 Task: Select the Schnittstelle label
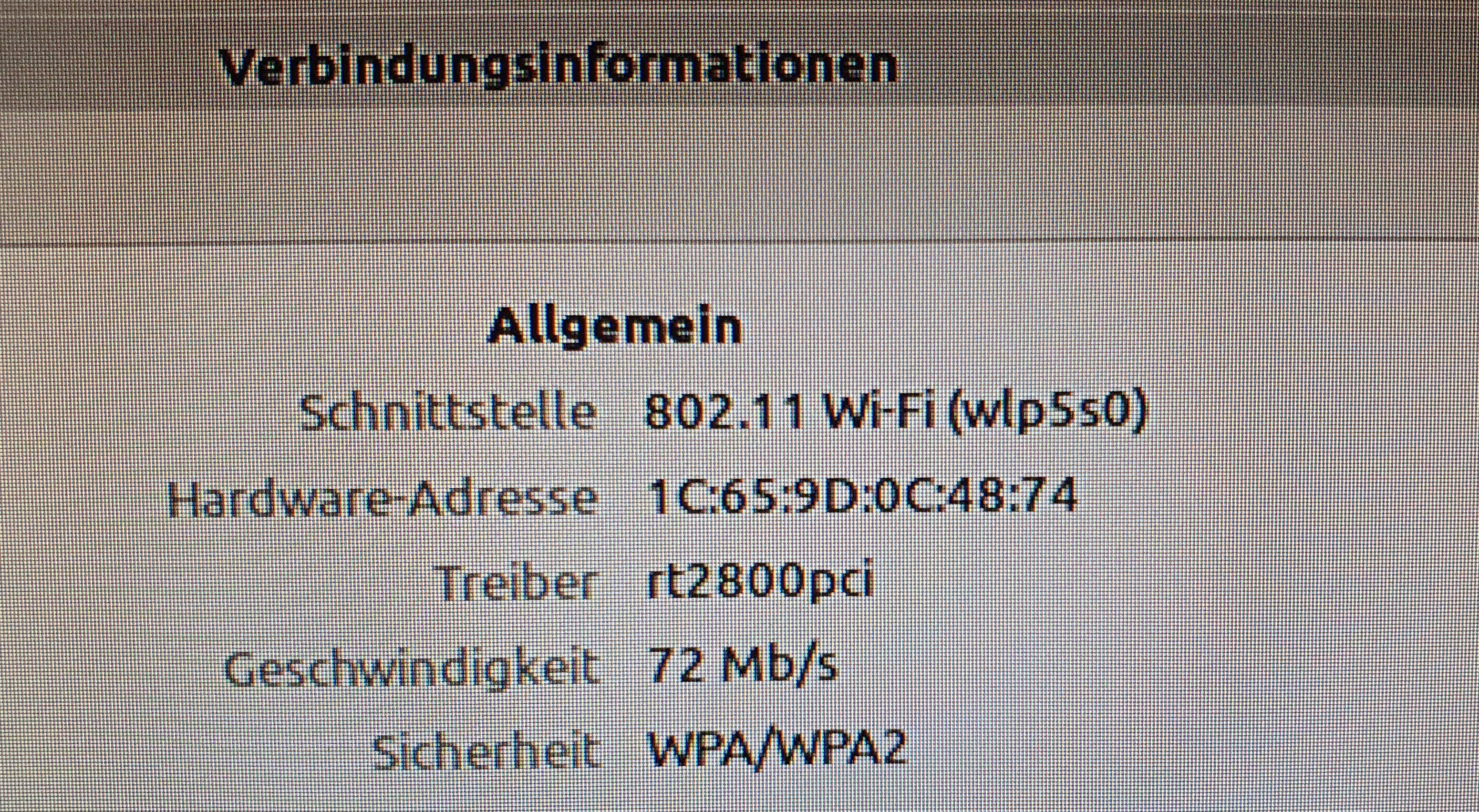click(447, 411)
